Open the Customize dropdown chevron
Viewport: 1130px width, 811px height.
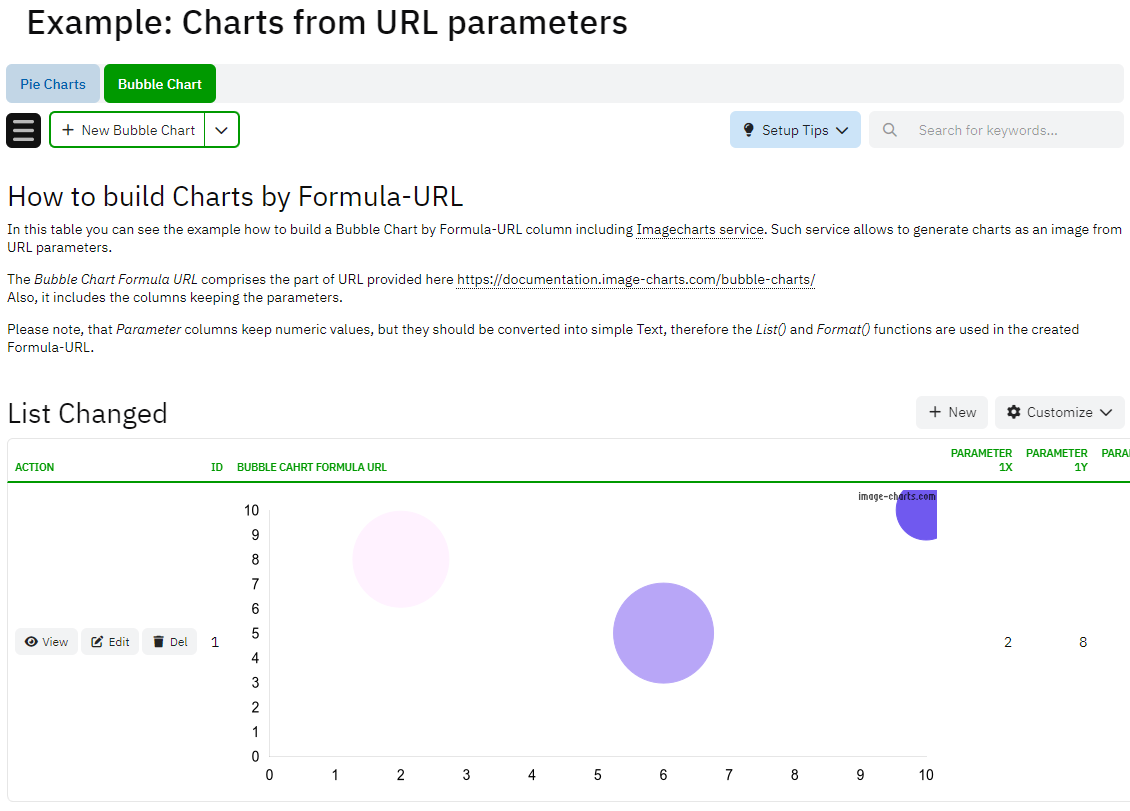(x=1106, y=412)
